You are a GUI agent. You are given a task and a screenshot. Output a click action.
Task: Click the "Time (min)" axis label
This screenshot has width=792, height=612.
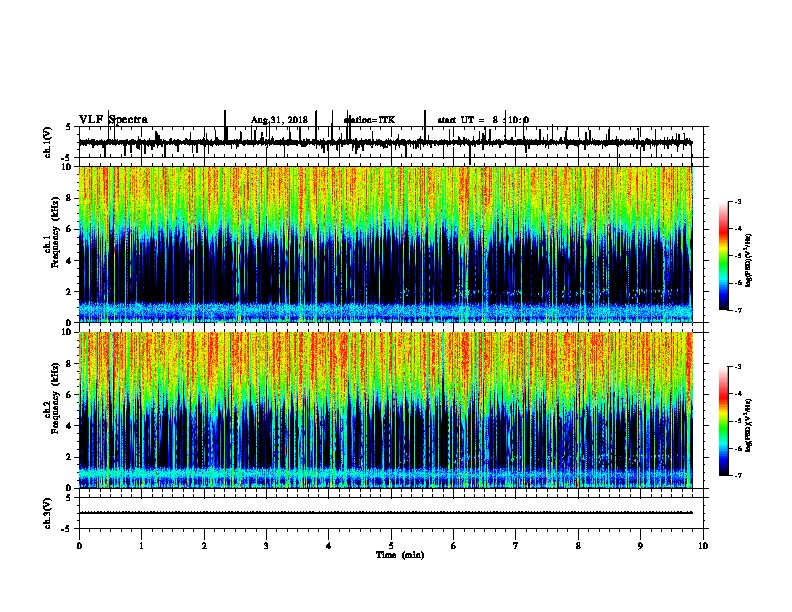(x=400, y=555)
